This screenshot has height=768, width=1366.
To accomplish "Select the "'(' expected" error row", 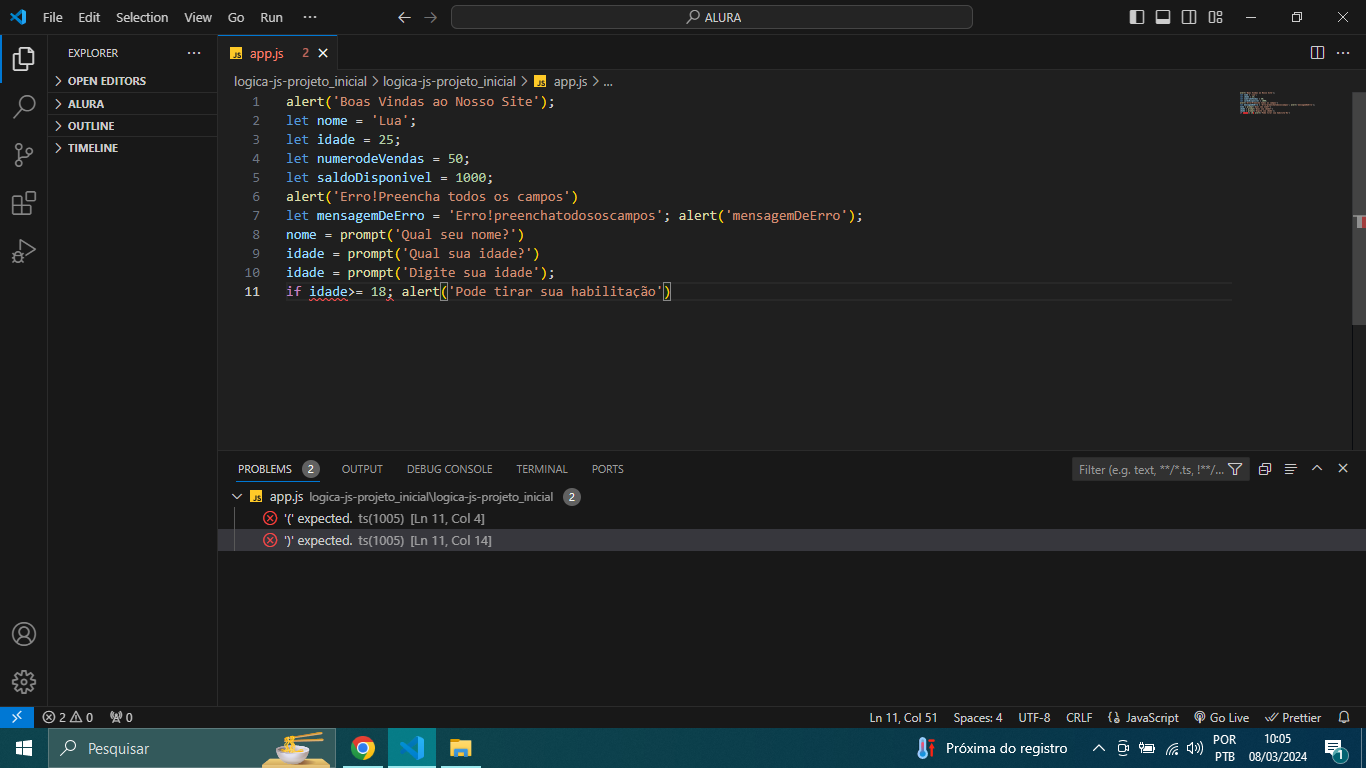I will [791, 518].
